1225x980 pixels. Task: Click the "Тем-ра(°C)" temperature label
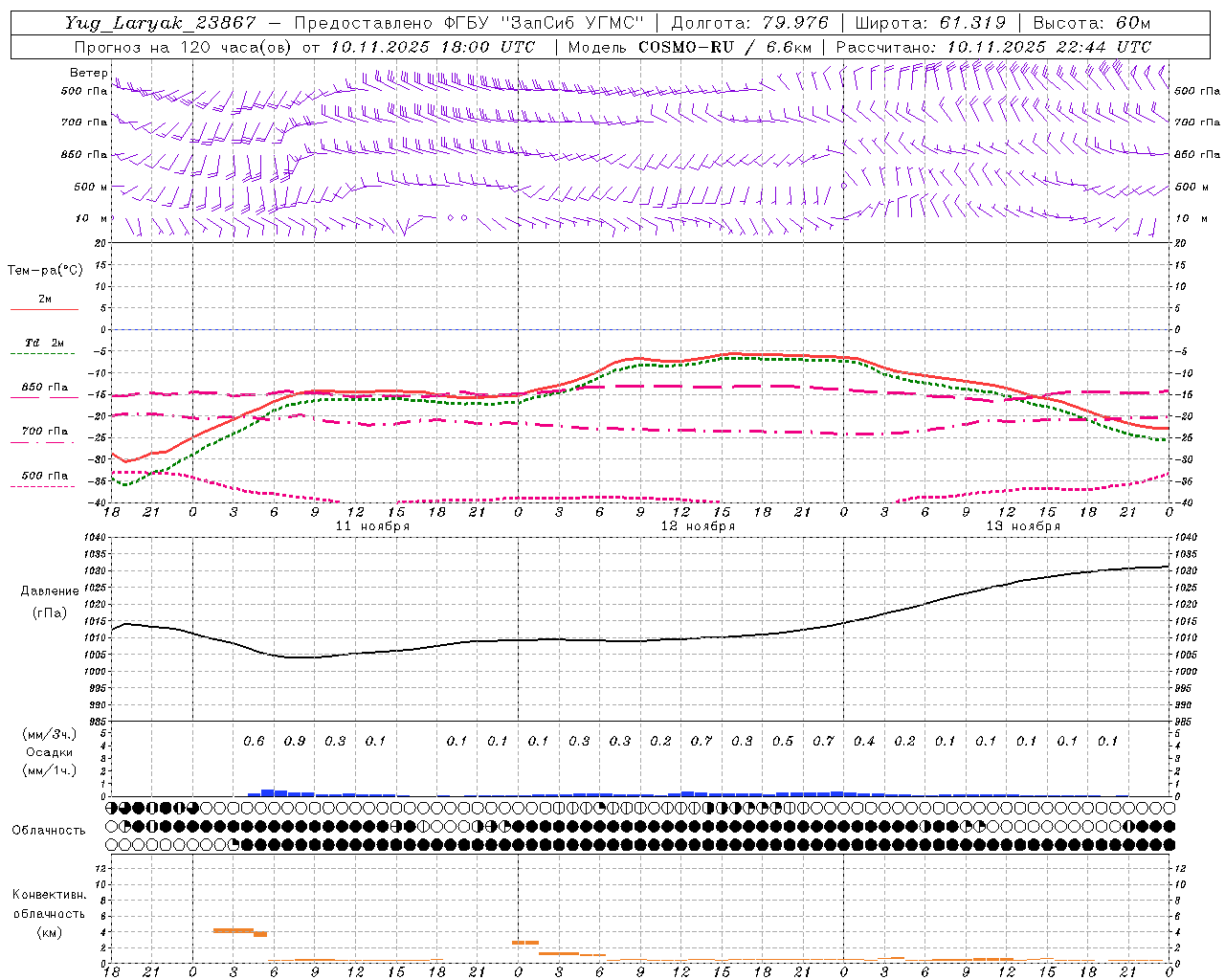point(45,271)
